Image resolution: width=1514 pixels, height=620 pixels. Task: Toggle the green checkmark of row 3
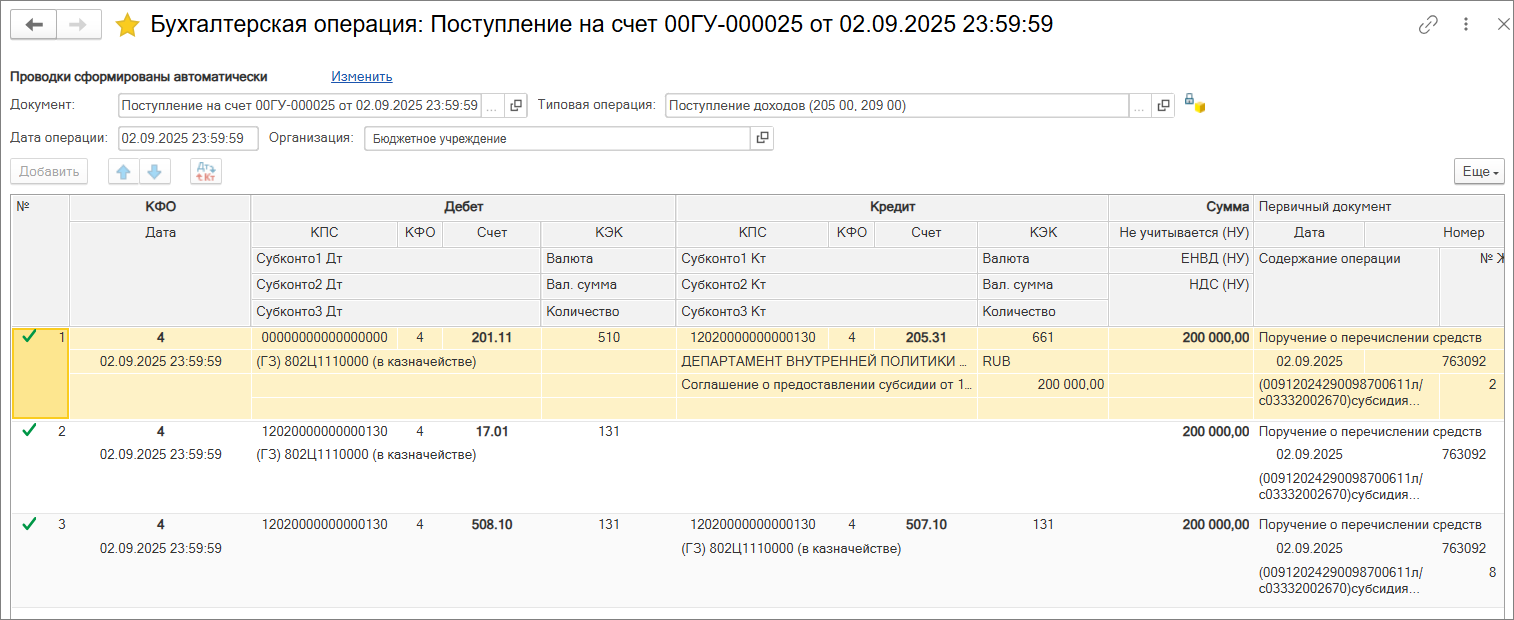tap(29, 523)
